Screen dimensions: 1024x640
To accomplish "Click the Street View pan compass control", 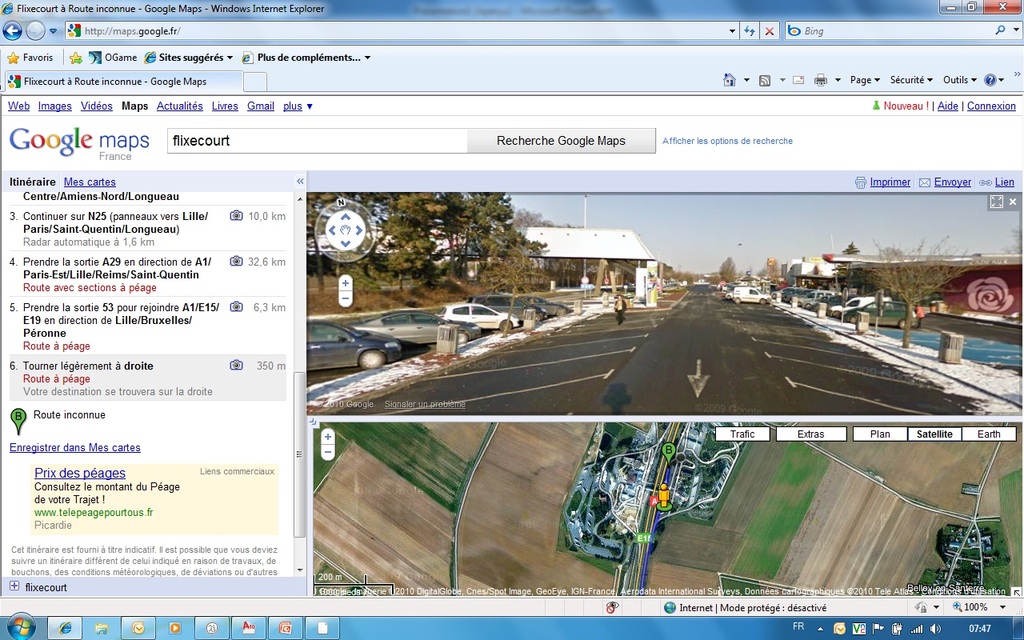I will point(345,231).
